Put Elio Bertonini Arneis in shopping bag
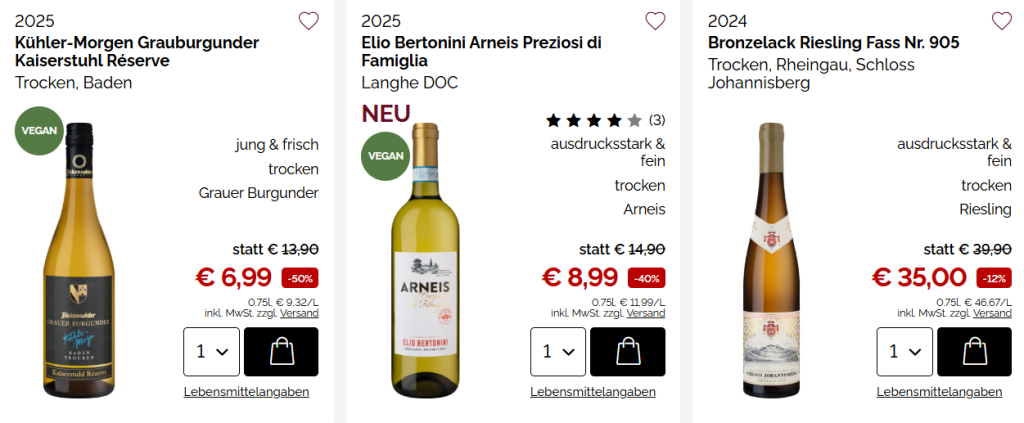This screenshot has width=1024, height=423. pos(627,352)
